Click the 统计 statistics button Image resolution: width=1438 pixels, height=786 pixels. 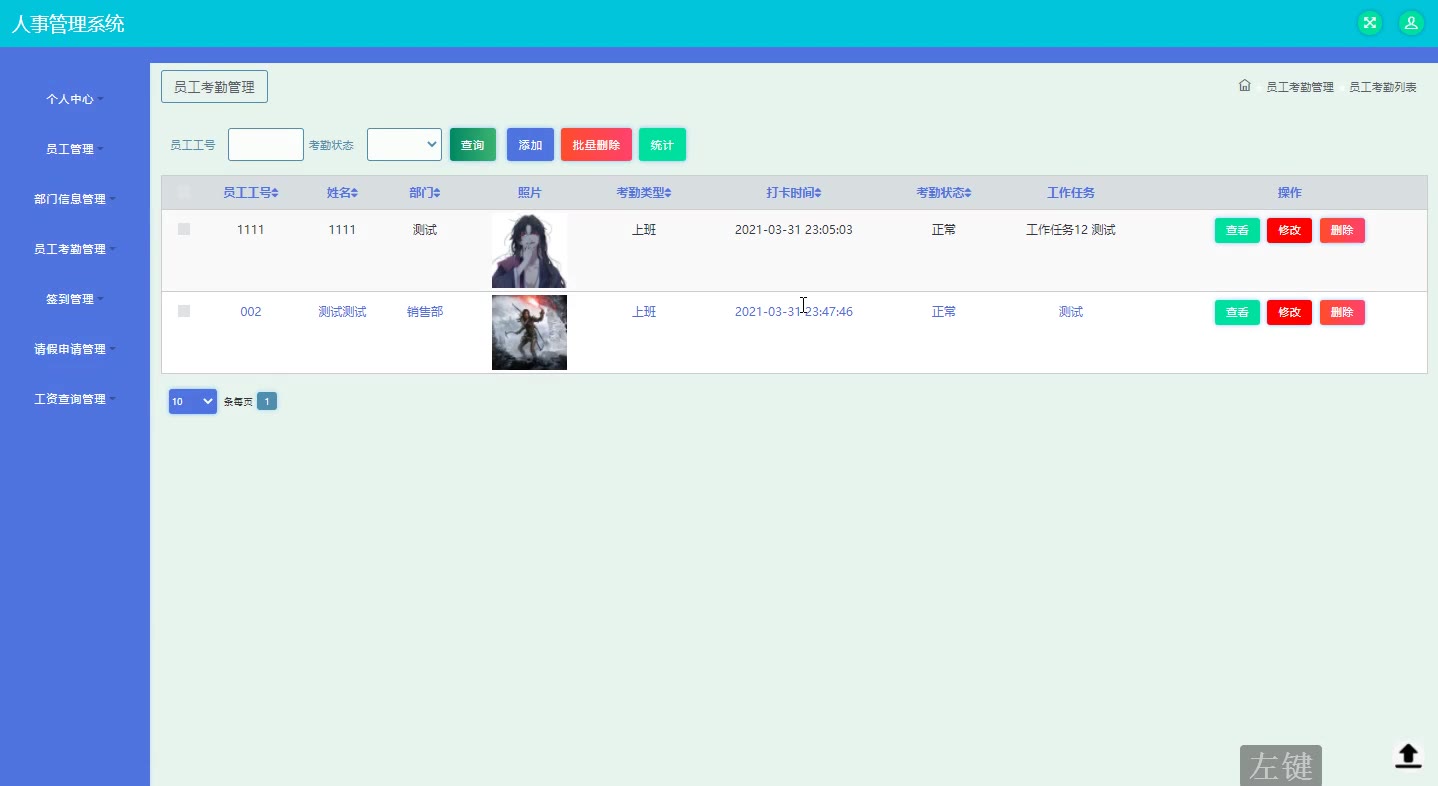[662, 145]
